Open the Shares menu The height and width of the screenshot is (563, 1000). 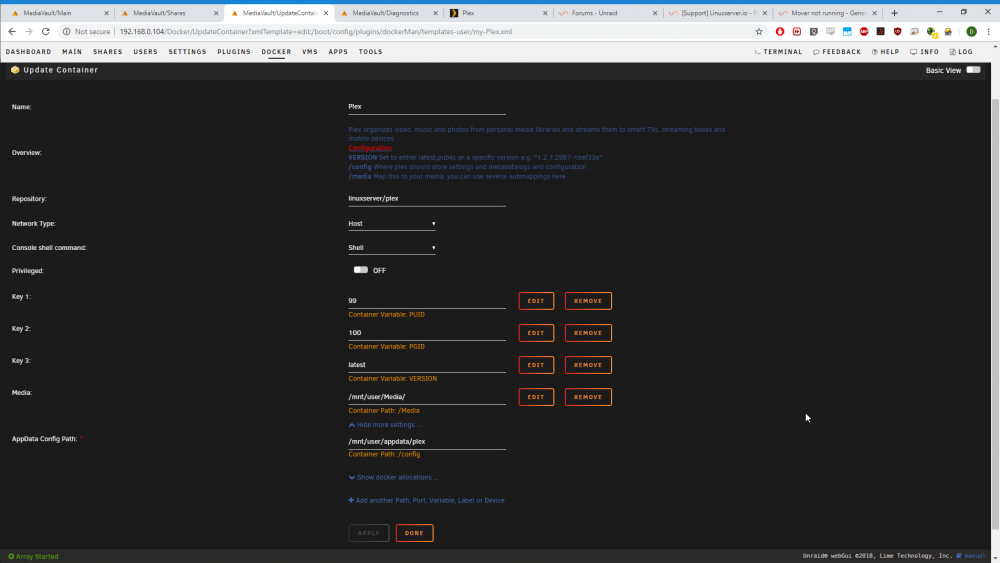[x=108, y=52]
